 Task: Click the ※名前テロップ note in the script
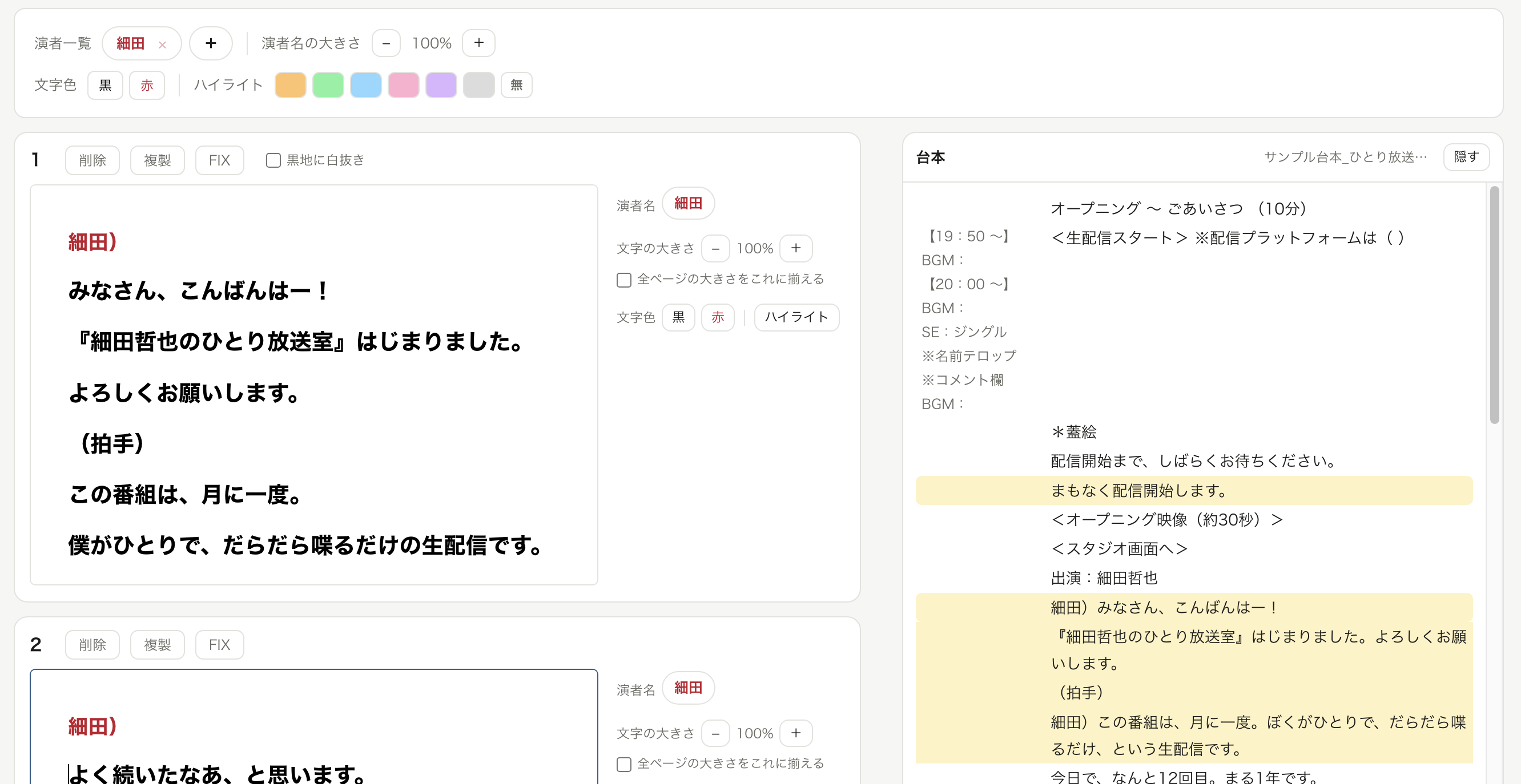[x=969, y=356]
